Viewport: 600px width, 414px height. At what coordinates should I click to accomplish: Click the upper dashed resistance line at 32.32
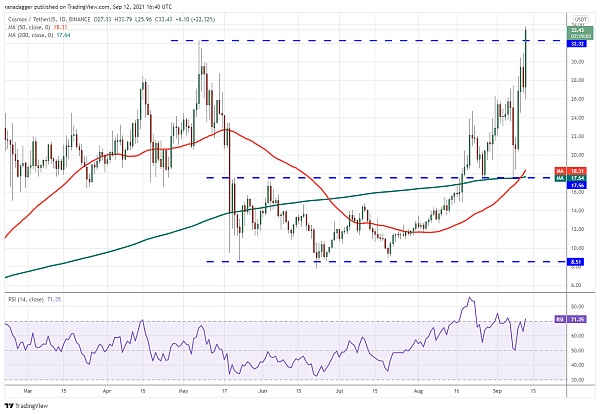[x=367, y=41]
